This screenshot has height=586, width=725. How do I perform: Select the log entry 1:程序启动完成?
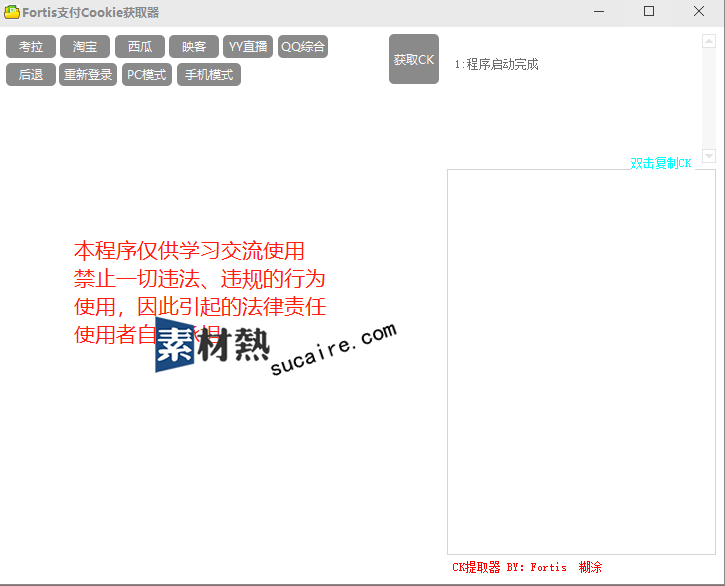496,64
